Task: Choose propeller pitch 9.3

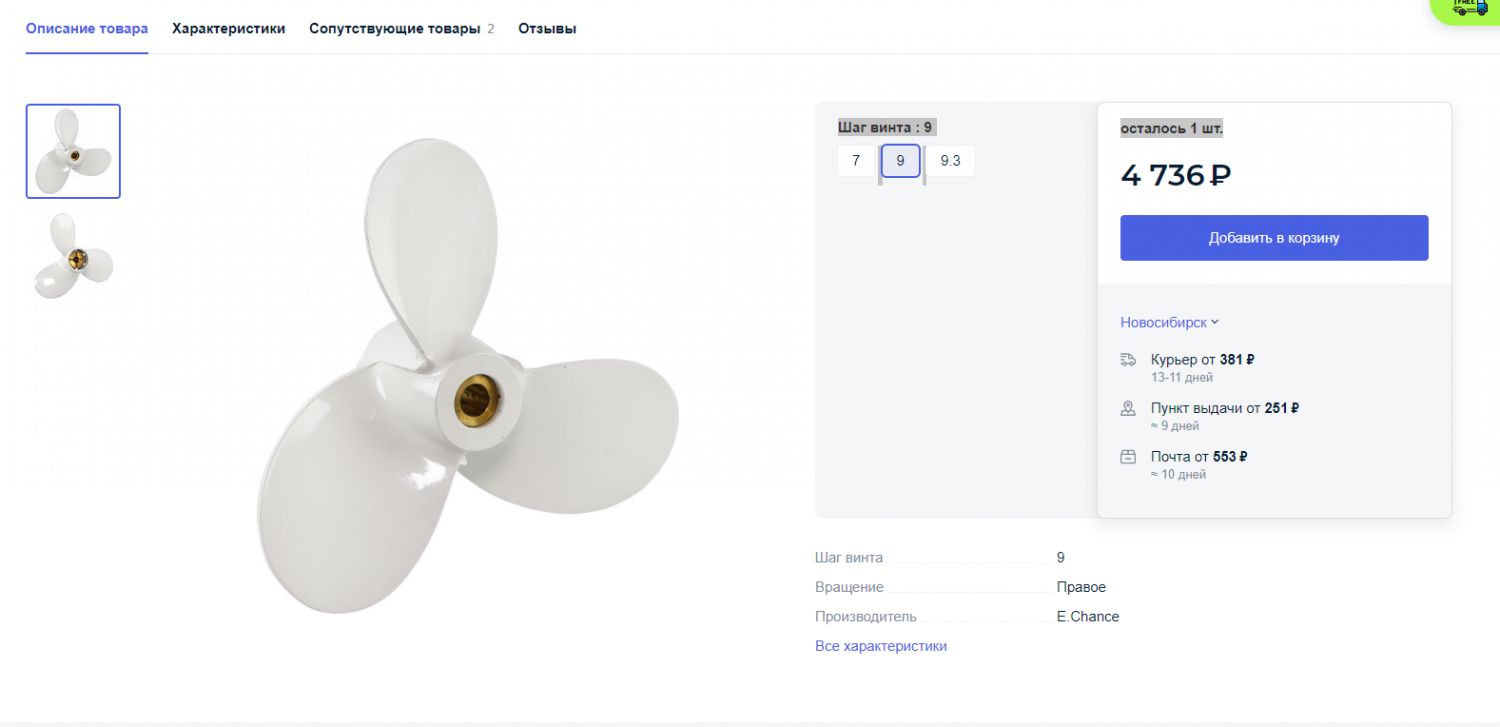Action: click(x=950, y=160)
